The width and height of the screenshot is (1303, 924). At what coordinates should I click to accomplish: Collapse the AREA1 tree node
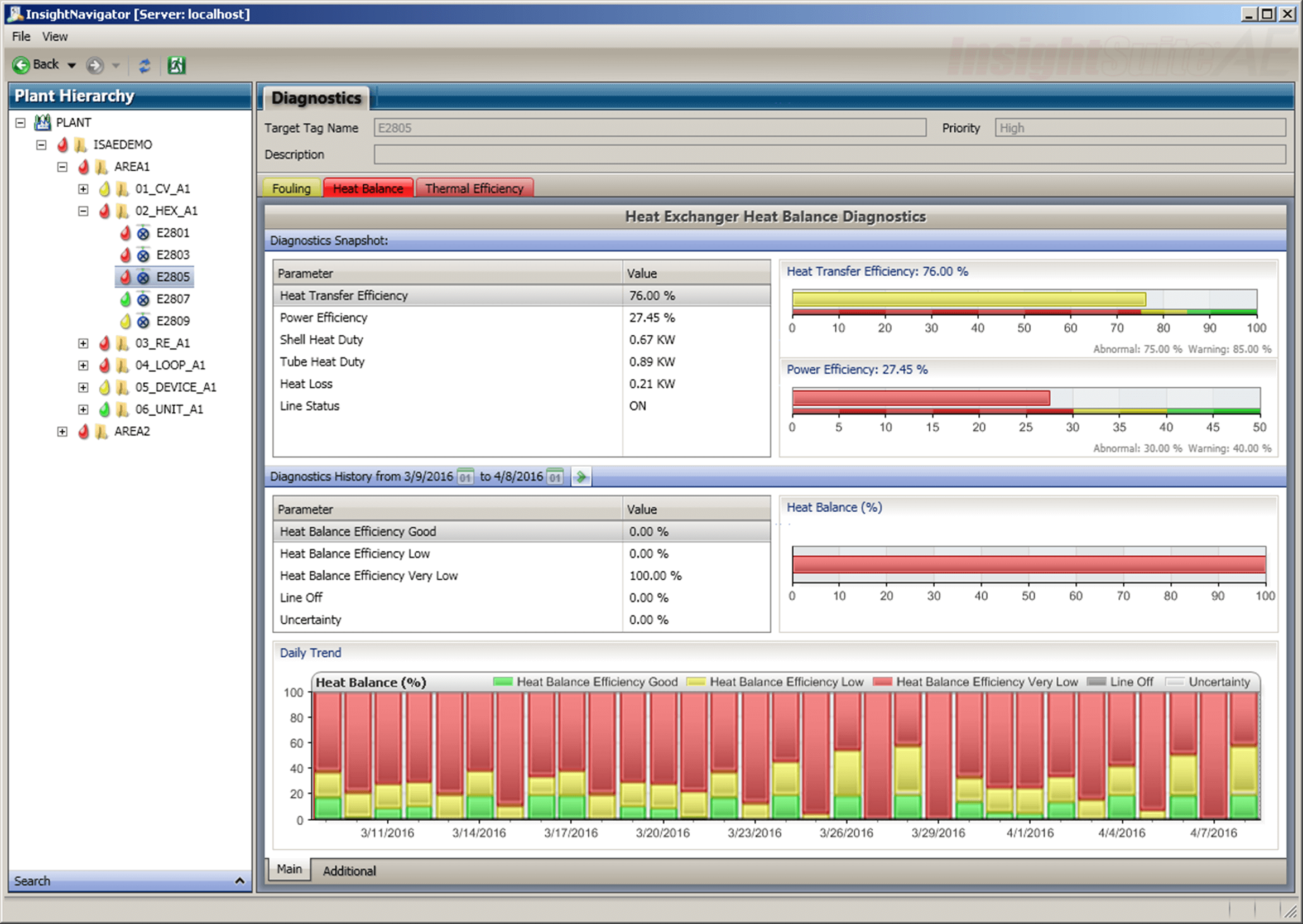[x=62, y=167]
